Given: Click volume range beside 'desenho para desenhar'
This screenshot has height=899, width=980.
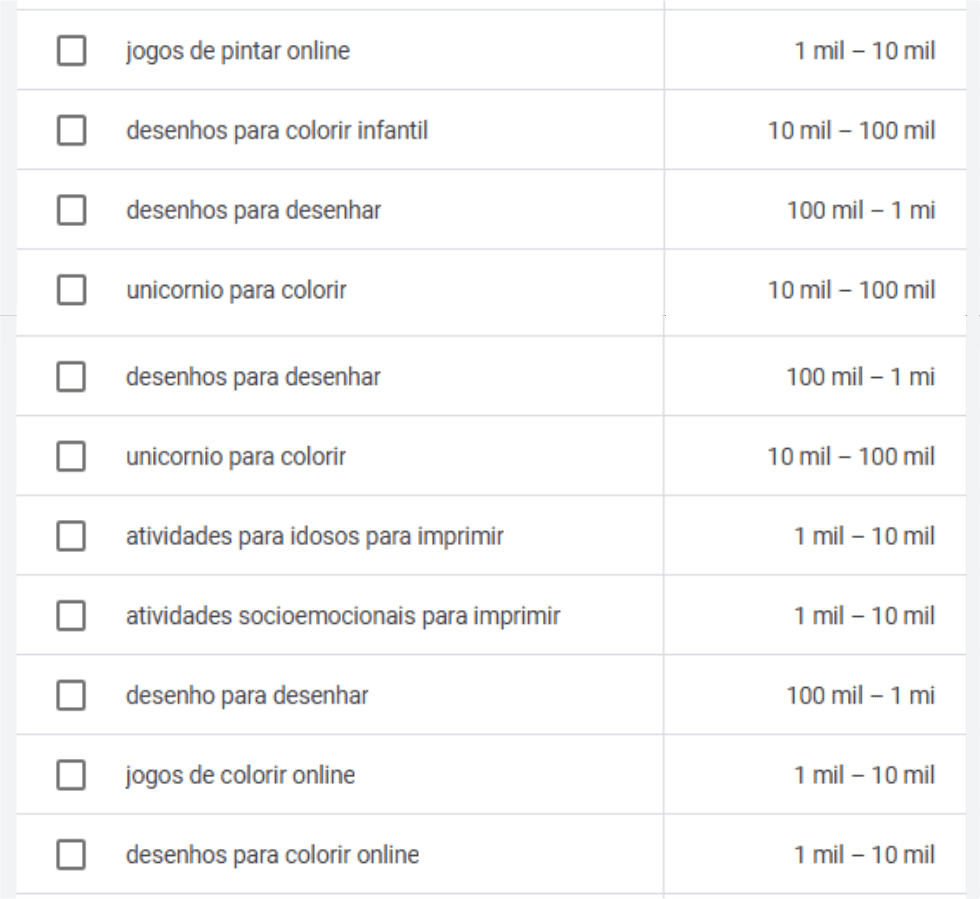Looking at the screenshot, I should tap(861, 695).
